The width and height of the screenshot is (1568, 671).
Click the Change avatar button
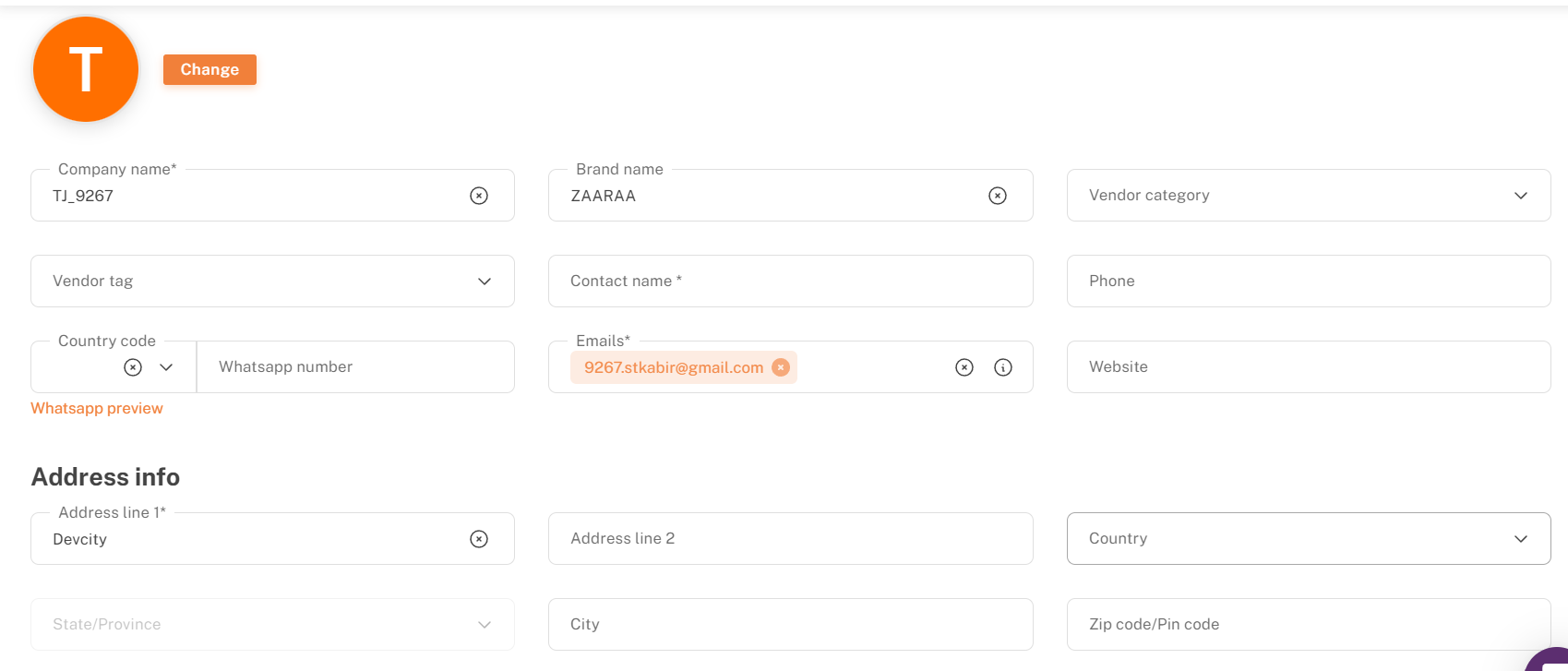coord(209,69)
